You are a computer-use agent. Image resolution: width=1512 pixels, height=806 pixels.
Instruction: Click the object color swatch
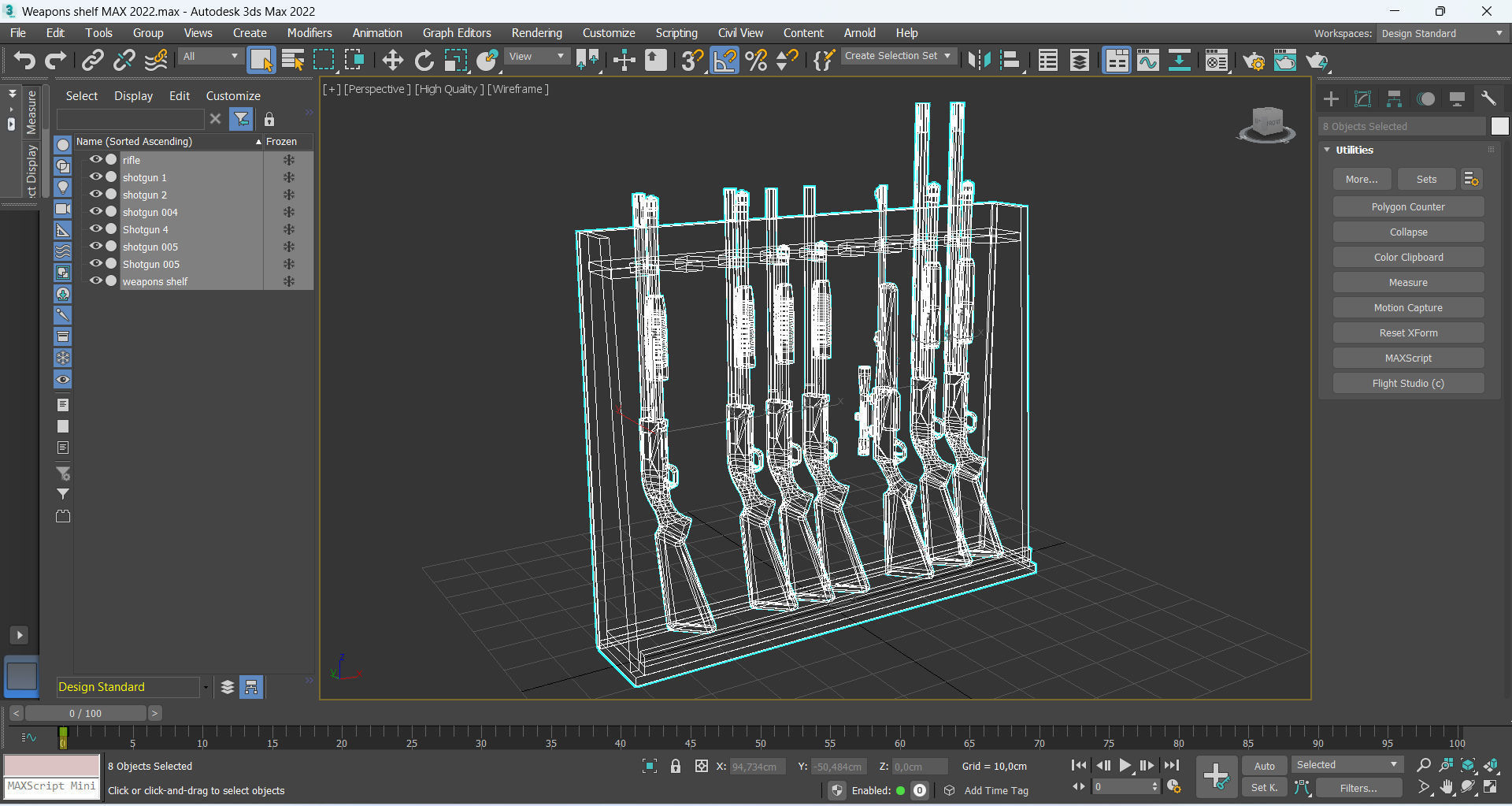click(1499, 126)
